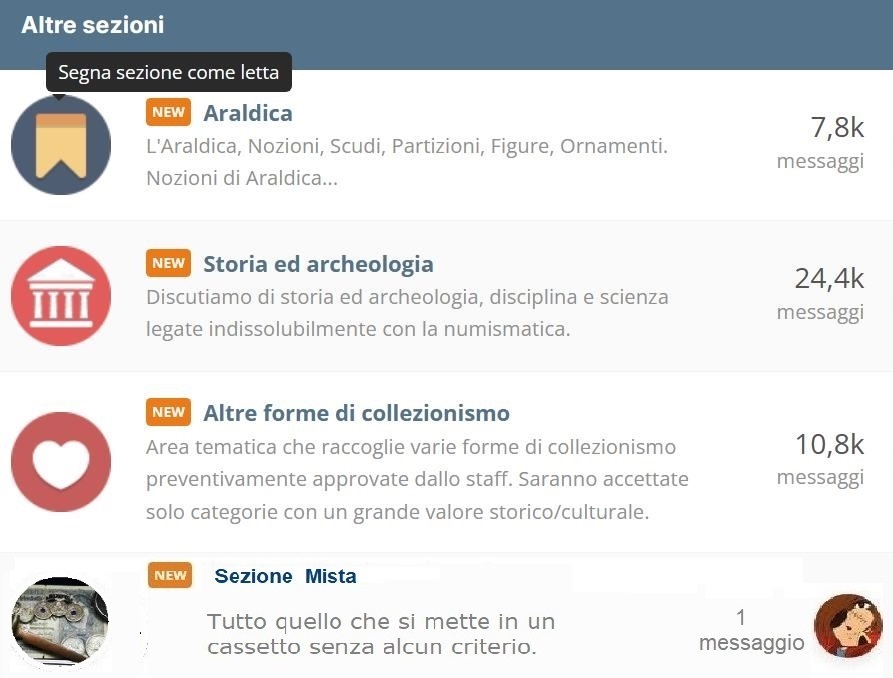Click the Araldica description text
The image size is (893, 678).
406,162
